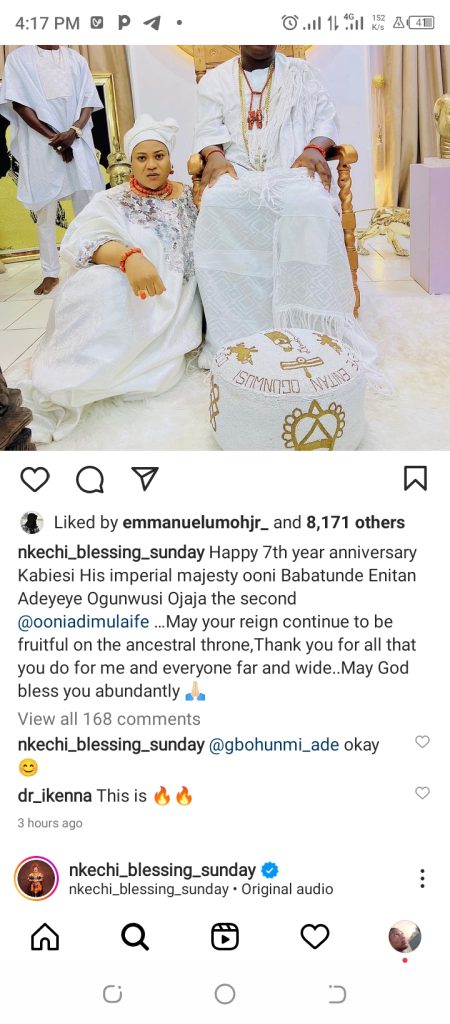Like the dr_ikenna comment
Image resolution: width=450 pixels, height=1024 pixels.
(x=423, y=793)
